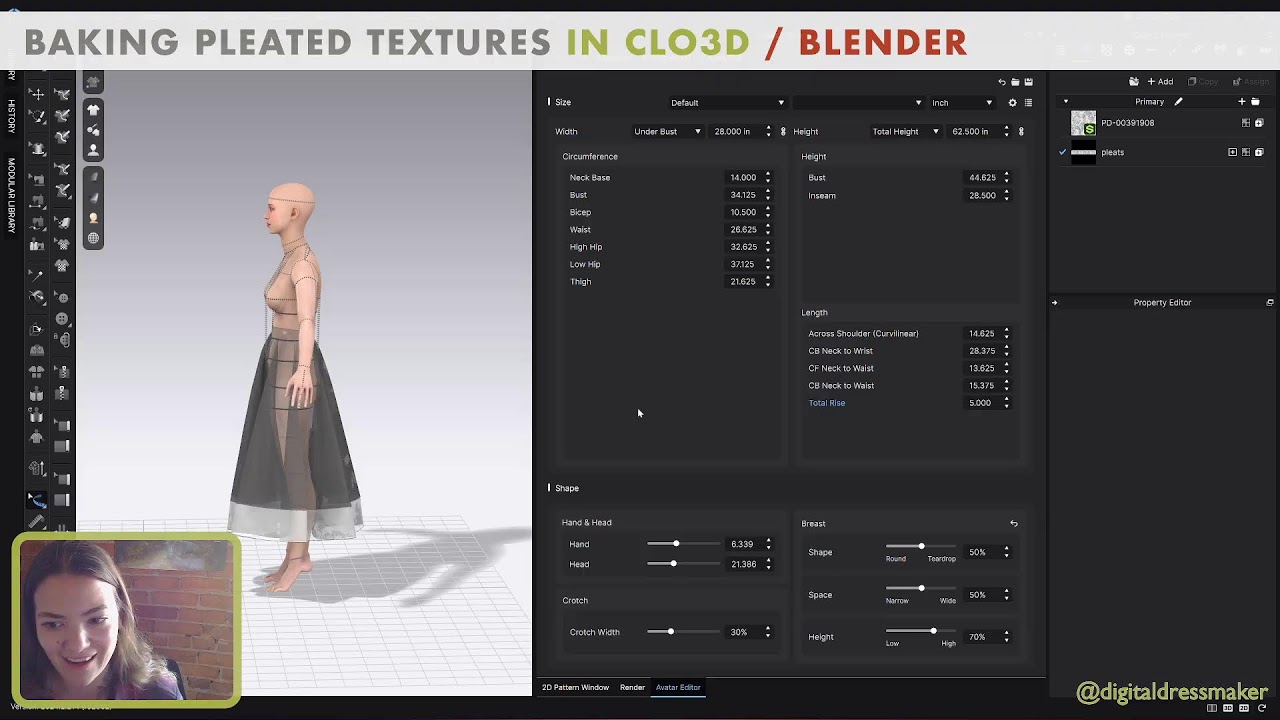
Task: Open the empty size preset dropdown
Action: [858, 102]
